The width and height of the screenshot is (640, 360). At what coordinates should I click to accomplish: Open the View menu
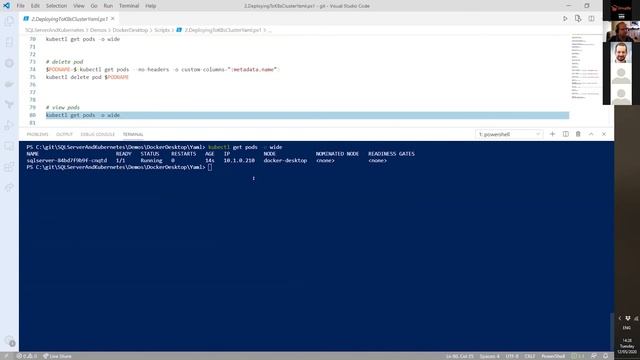click(x=78, y=6)
